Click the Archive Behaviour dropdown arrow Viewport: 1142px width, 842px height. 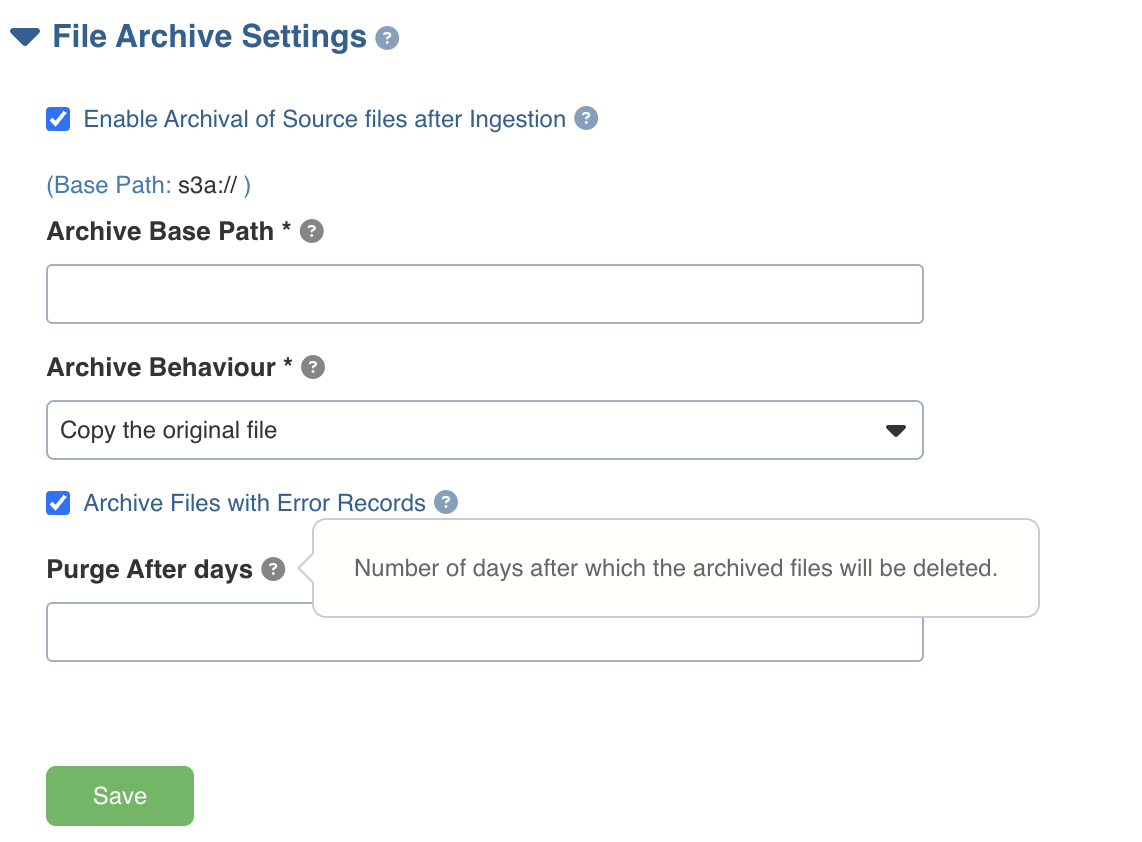tap(895, 431)
